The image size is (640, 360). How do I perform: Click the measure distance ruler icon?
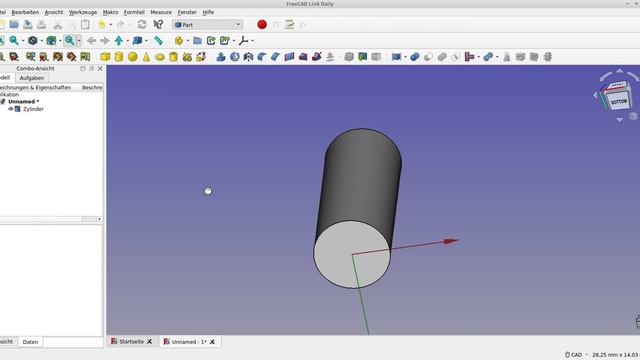point(158,40)
